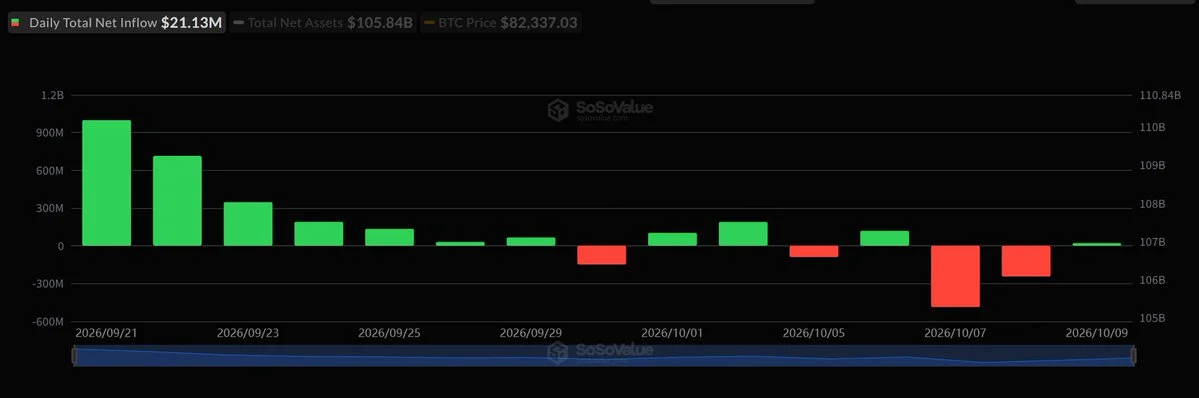This screenshot has height=398, width=1199.
Task: Select the red bar between 10/07 and 10/09
Action: tap(1026, 261)
